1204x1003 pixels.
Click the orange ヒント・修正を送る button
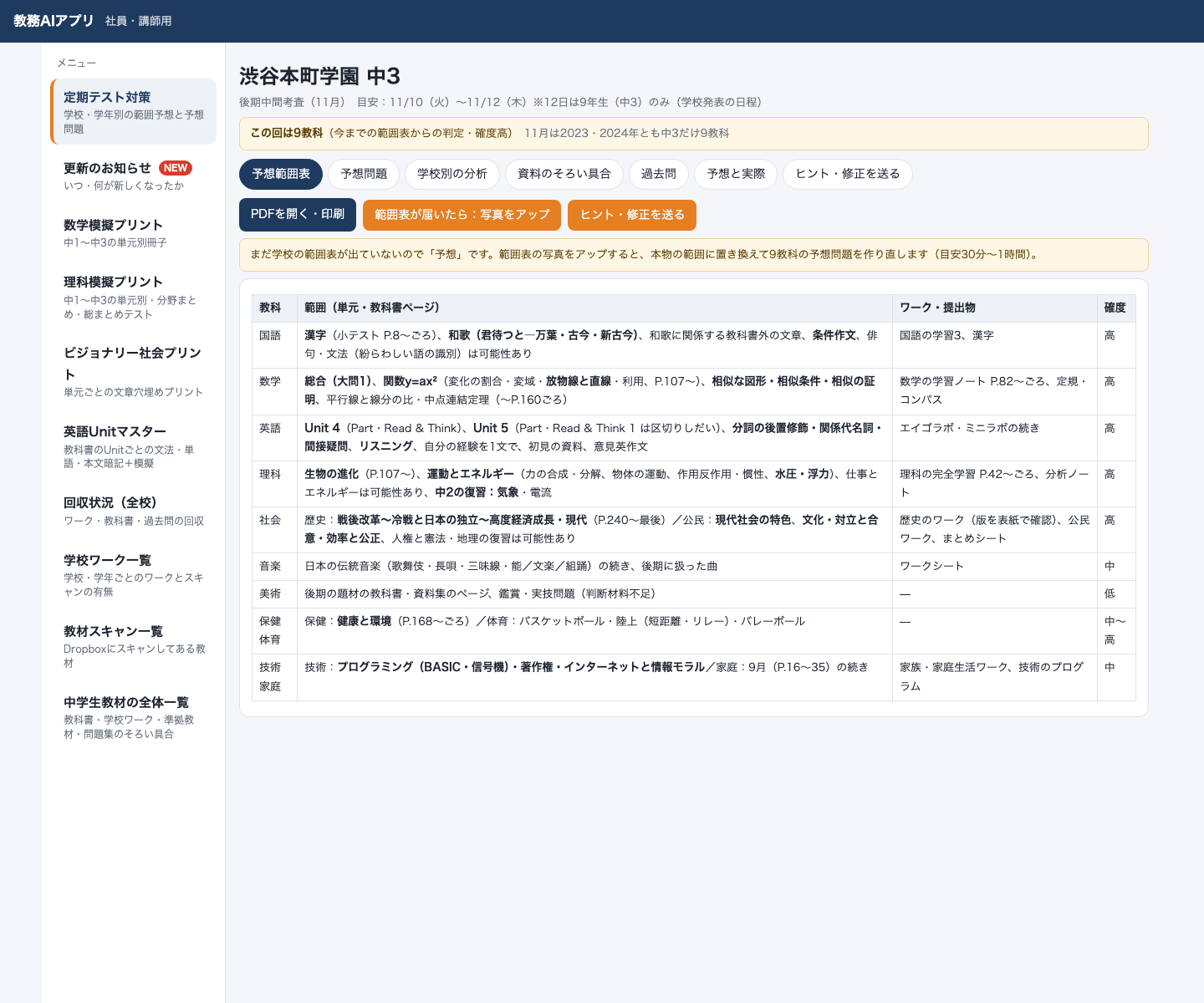point(632,215)
